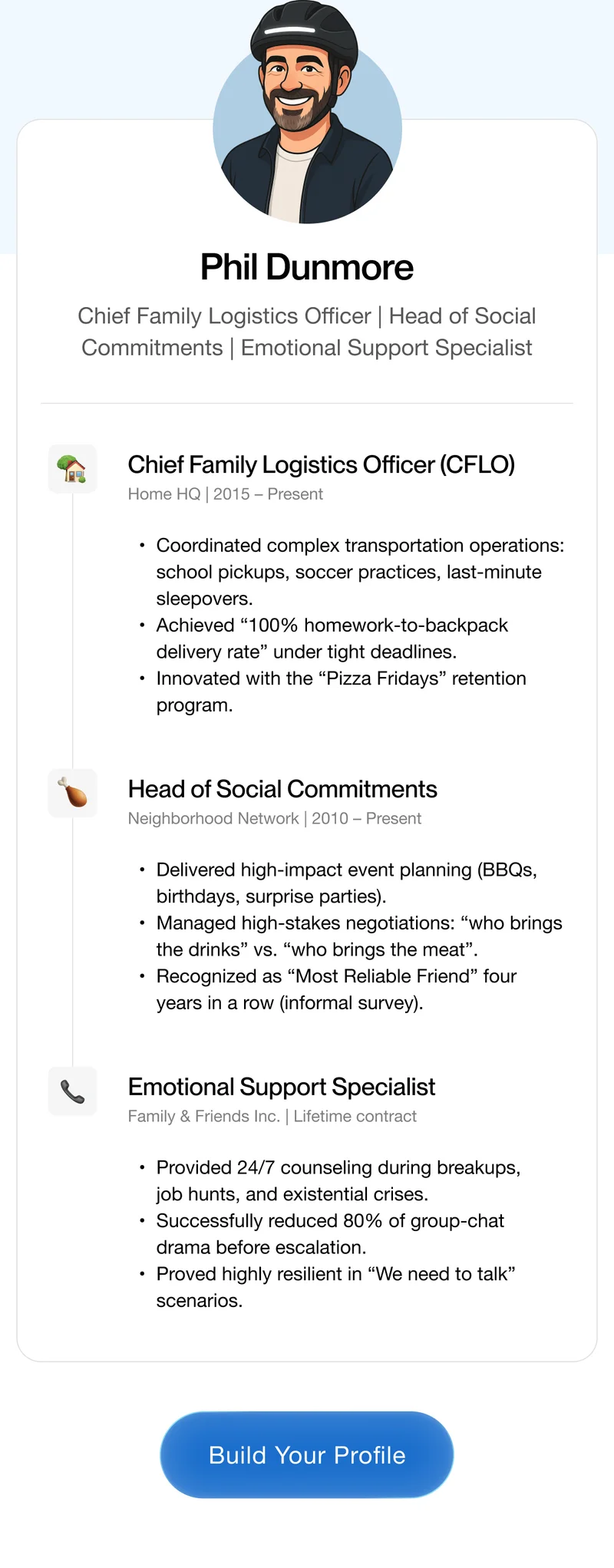Image resolution: width=614 pixels, height=1568 pixels.
Task: Expand the Emotional Support Specialist entry
Action: pos(282,1087)
